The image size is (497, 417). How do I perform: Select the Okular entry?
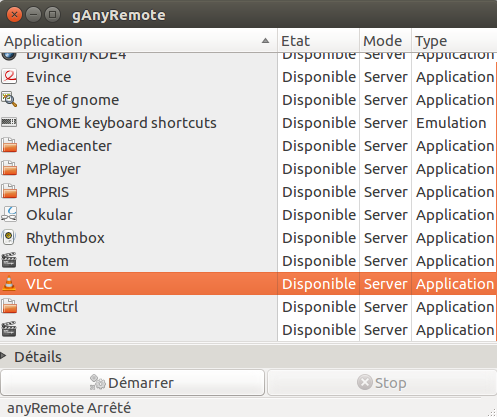(x=49, y=215)
